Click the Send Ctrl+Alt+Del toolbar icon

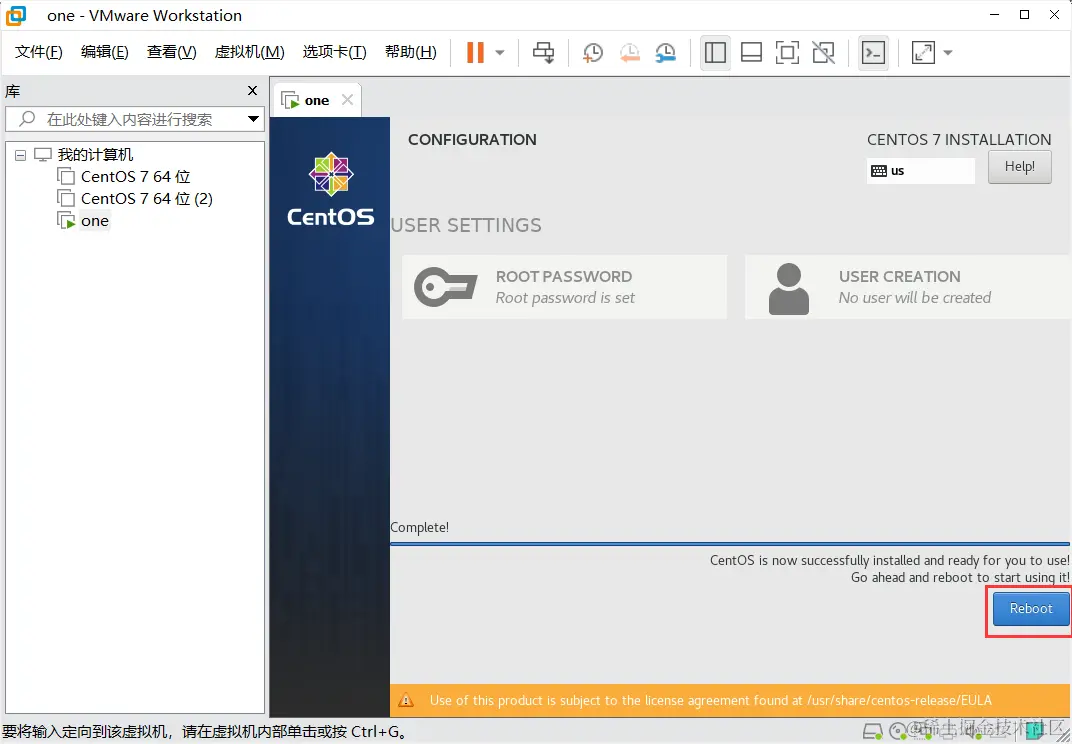click(x=544, y=53)
